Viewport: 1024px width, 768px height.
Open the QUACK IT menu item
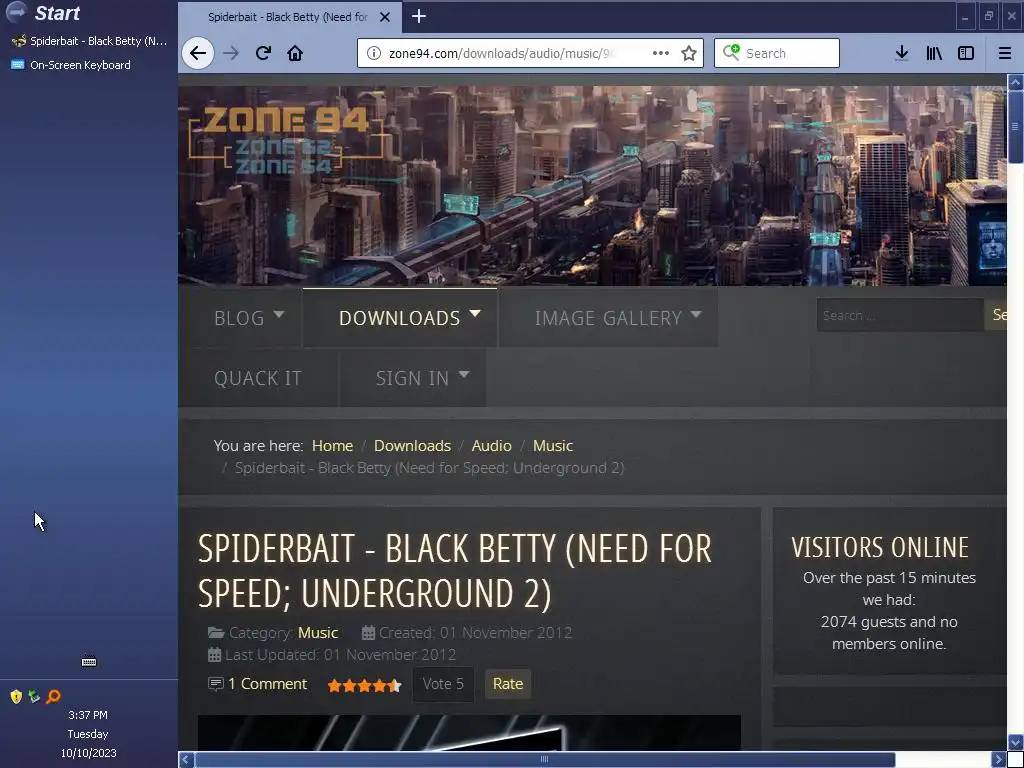pos(258,377)
